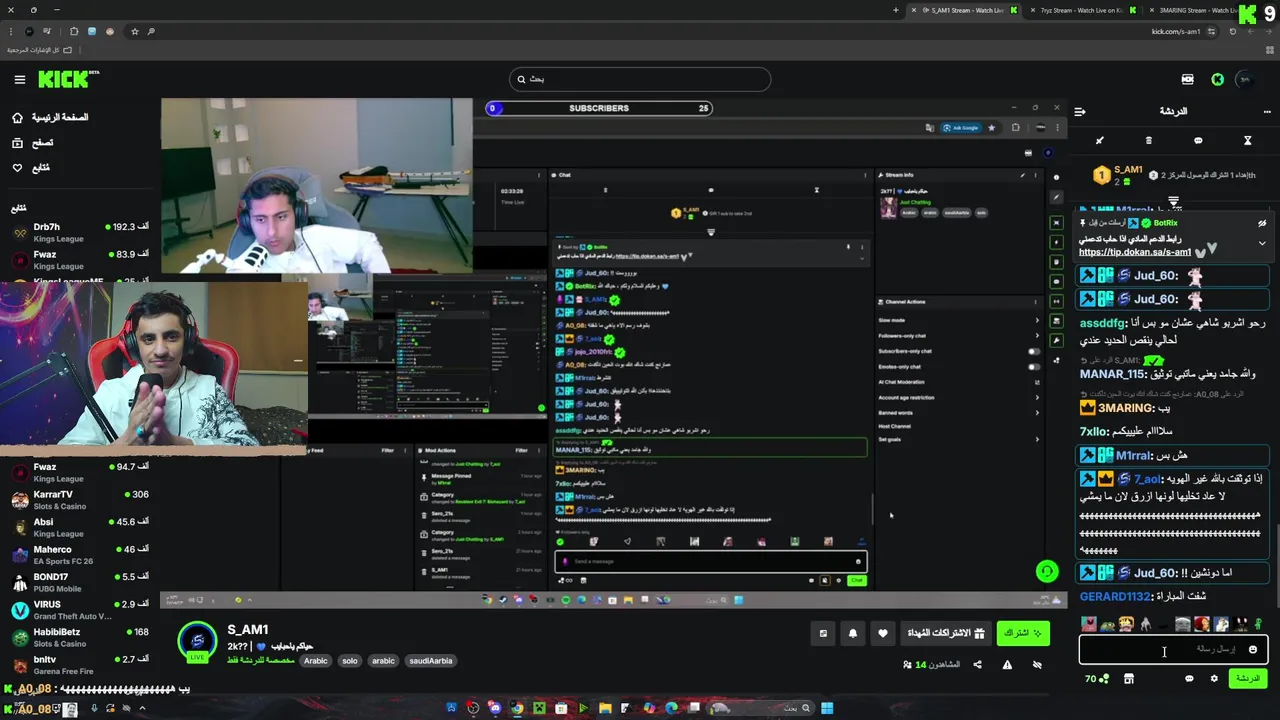The height and width of the screenshot is (720, 1280).
Task: Open KarrarTV Slots & Casino channel
Action: tap(80, 500)
